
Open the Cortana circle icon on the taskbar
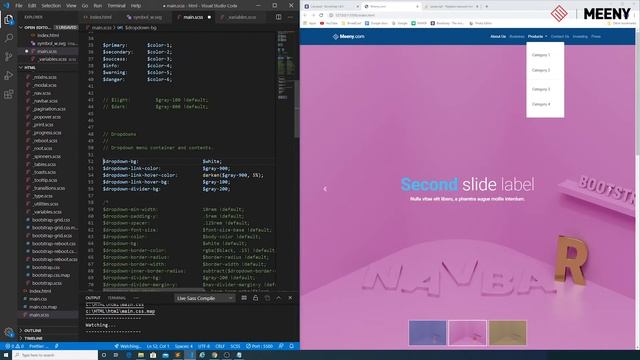pyautogui.click(x=104, y=355)
